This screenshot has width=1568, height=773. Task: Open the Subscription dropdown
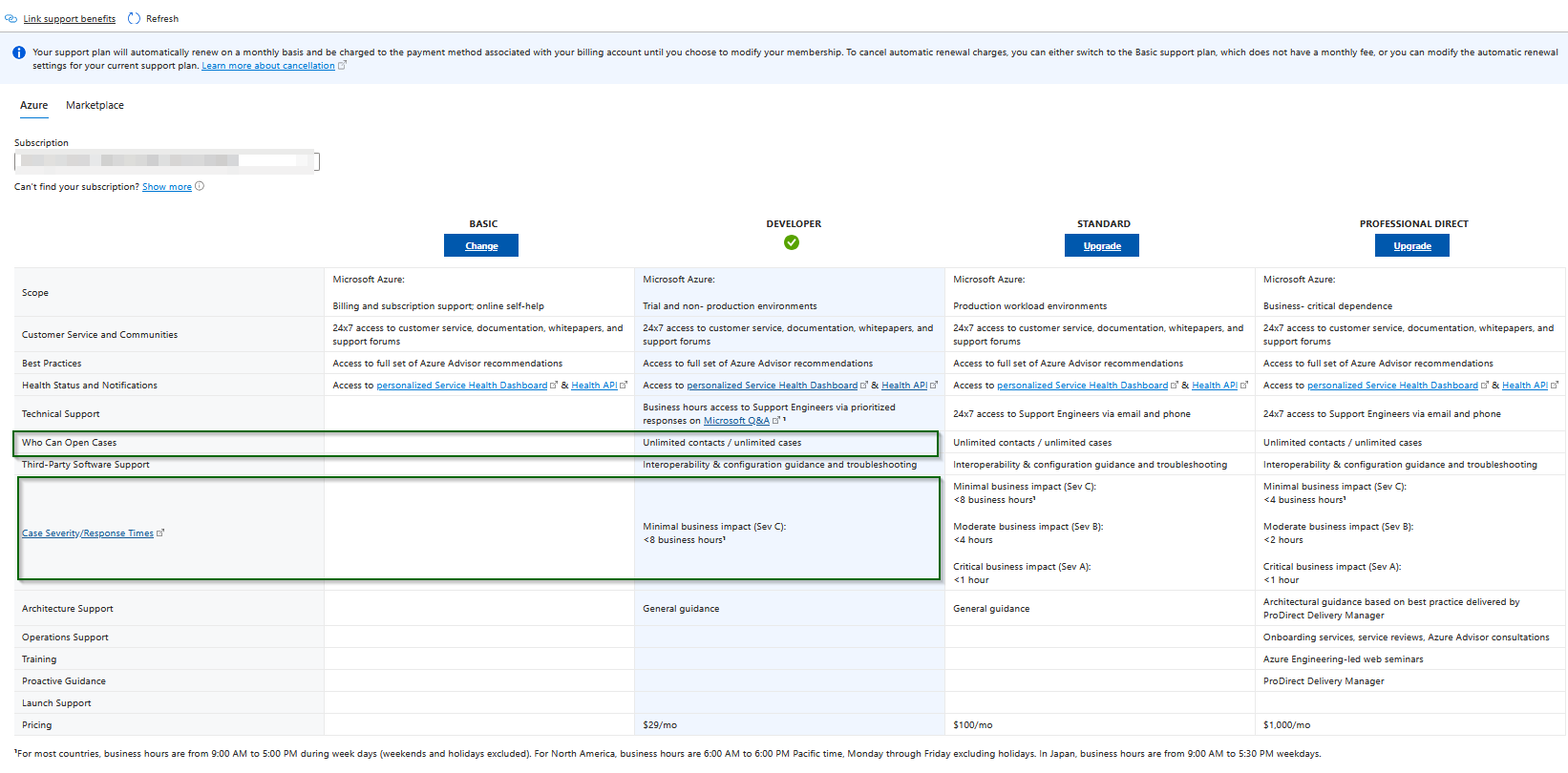tap(167, 161)
